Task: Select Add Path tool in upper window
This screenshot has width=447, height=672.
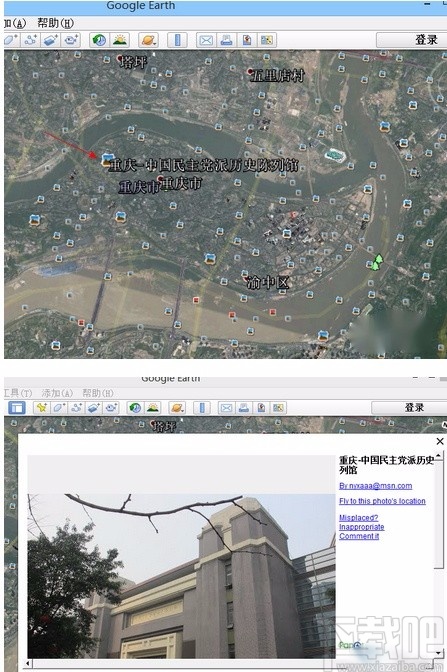Action: point(30,40)
